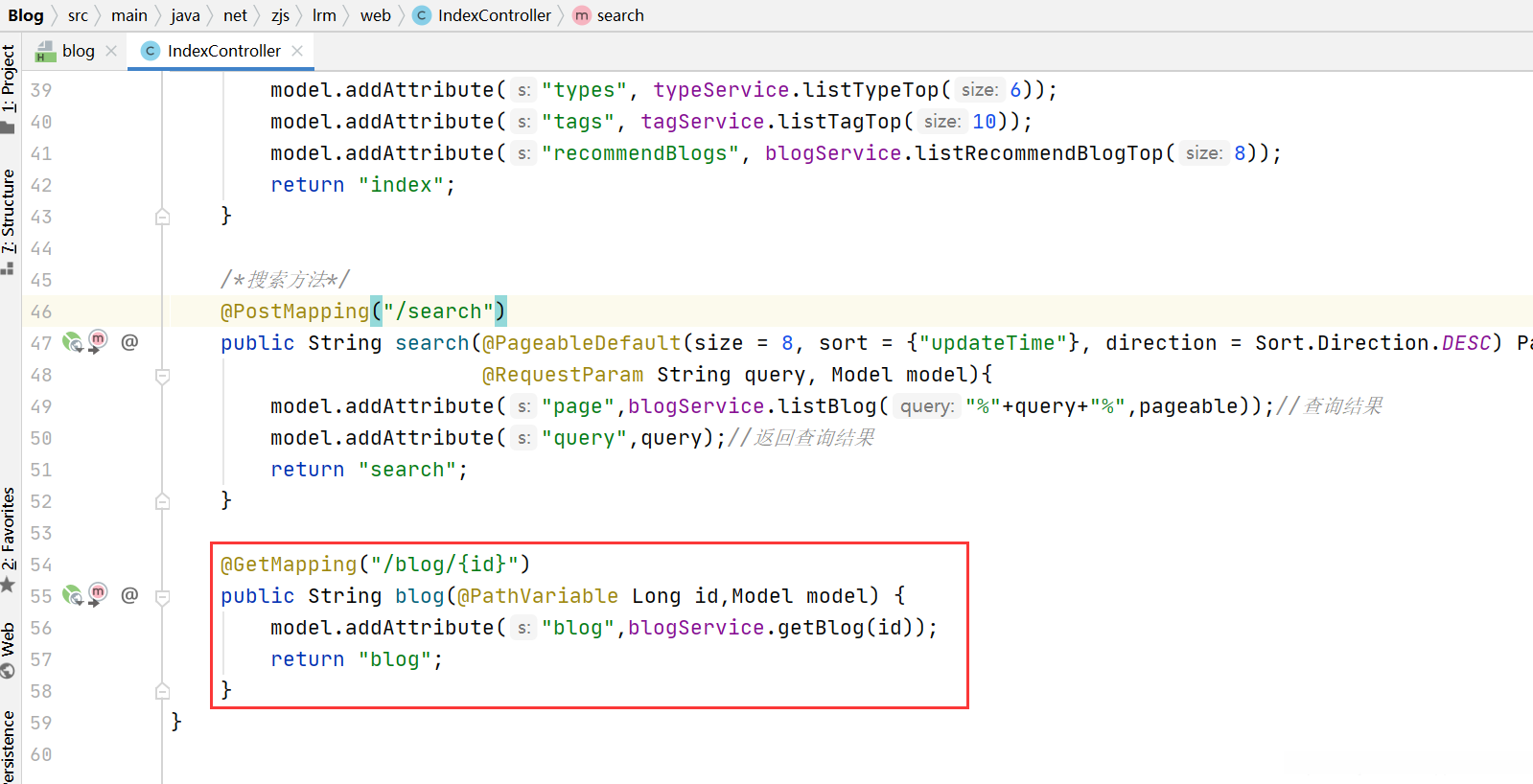This screenshot has width=1533, height=784.
Task: Click the "recommendBlogs" string literal
Action: (x=641, y=153)
